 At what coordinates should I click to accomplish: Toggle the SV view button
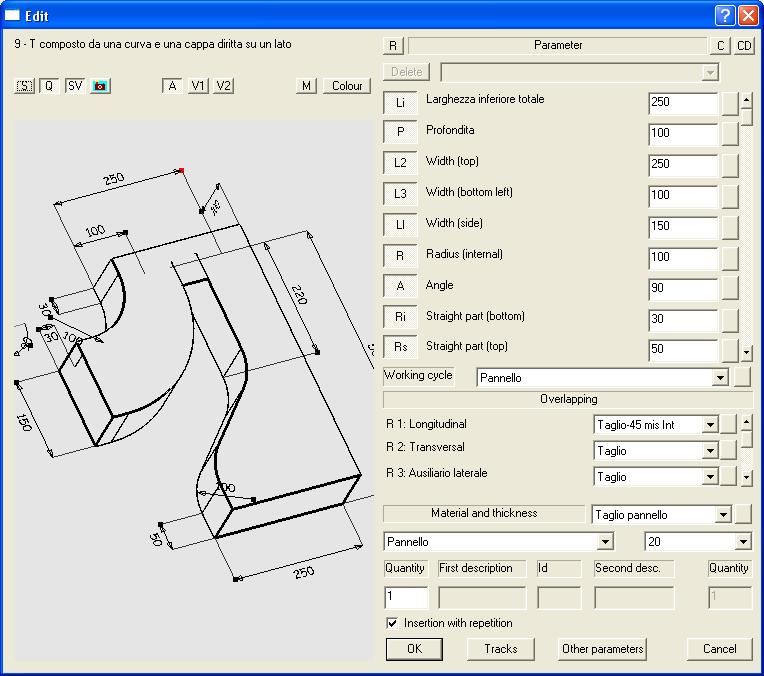(75, 86)
